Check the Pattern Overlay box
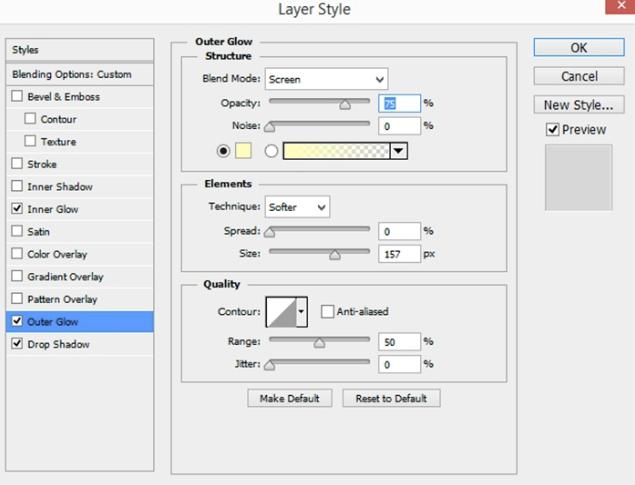 [x=17, y=299]
